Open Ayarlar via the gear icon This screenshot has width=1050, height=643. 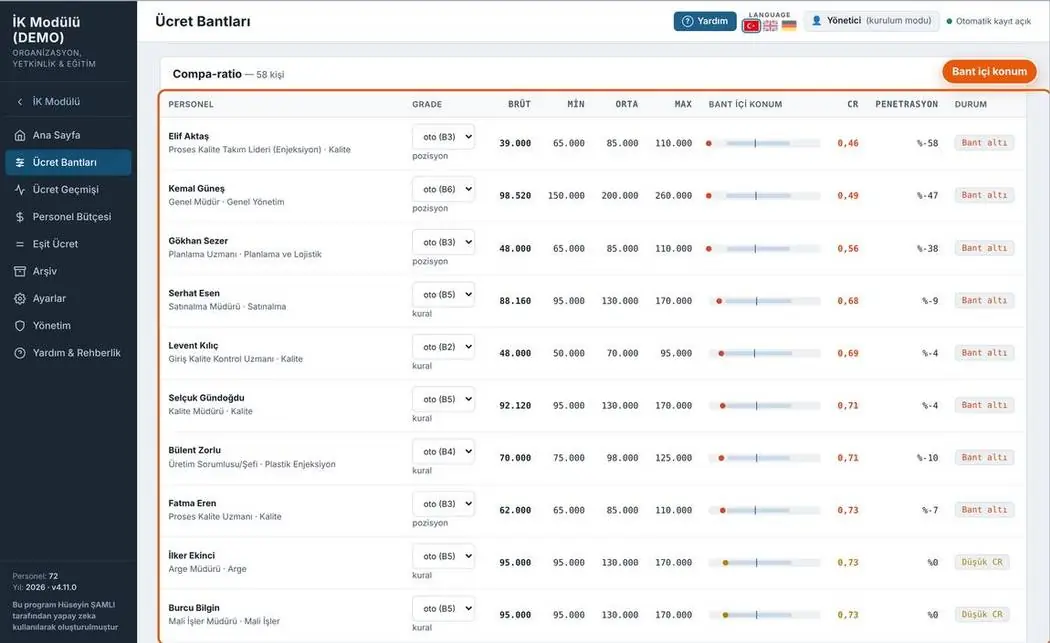coord(20,299)
